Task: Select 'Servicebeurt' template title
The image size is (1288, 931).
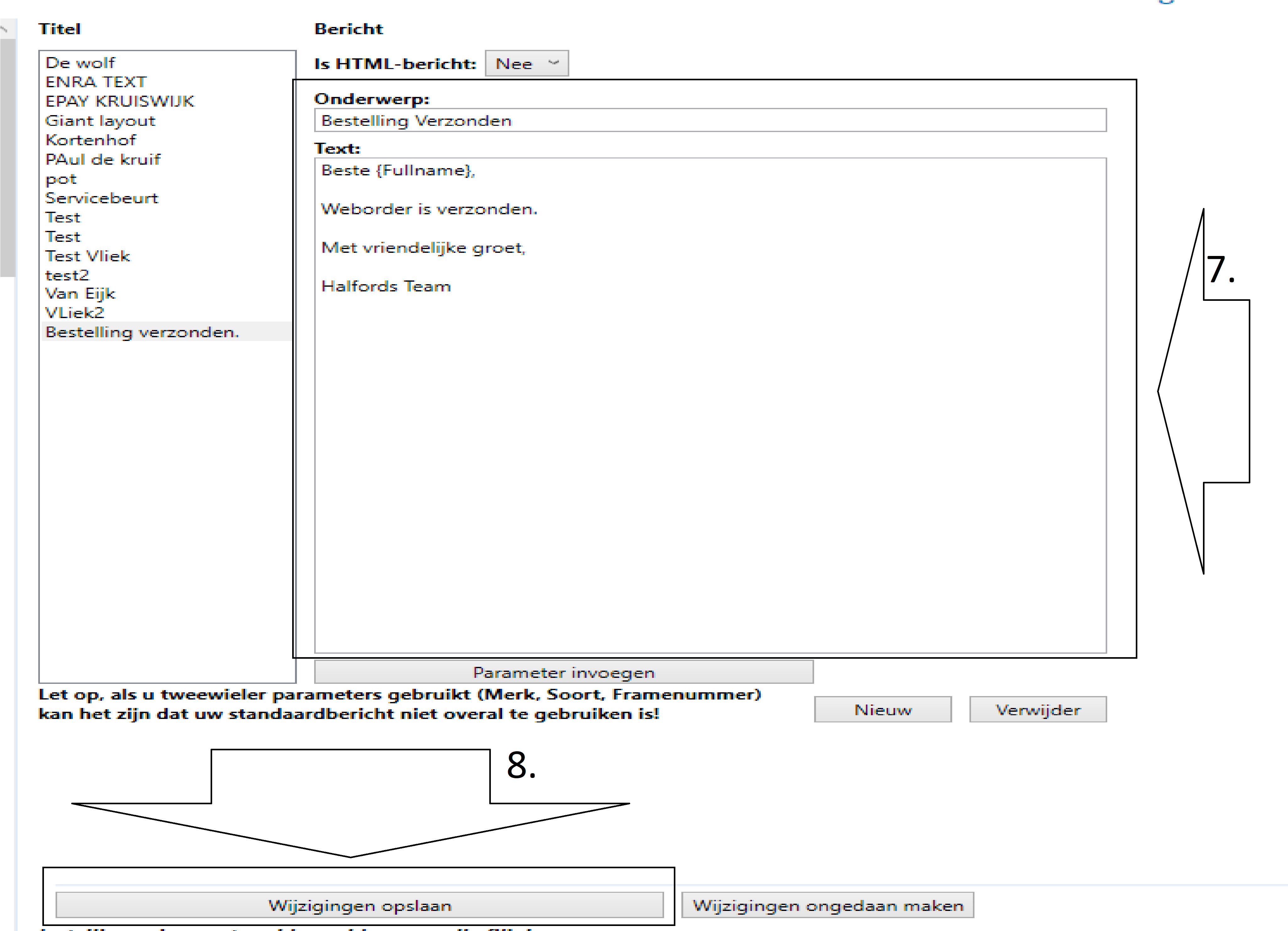Action: pyautogui.click(x=102, y=198)
